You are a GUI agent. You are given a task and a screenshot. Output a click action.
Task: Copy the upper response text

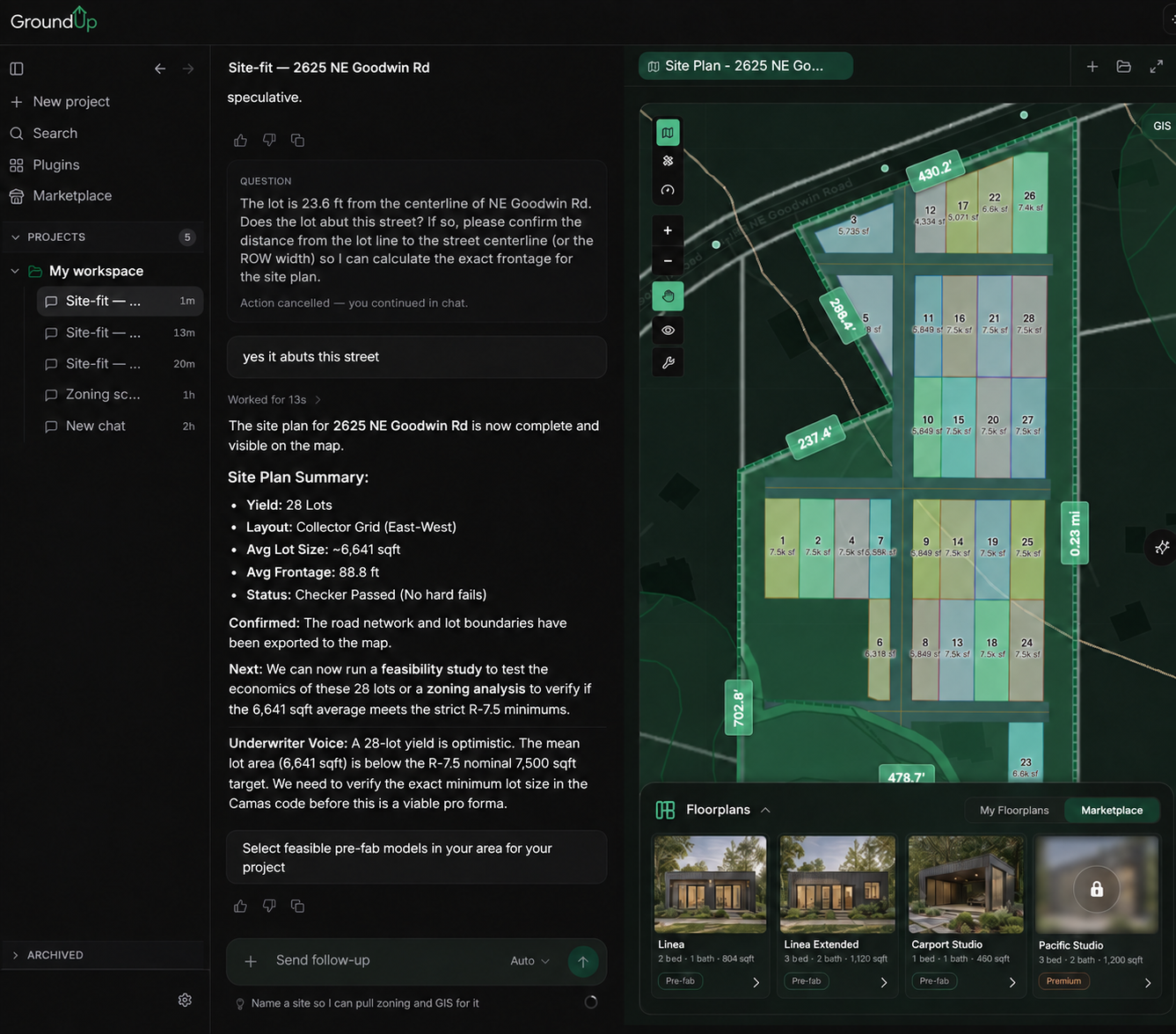point(297,140)
